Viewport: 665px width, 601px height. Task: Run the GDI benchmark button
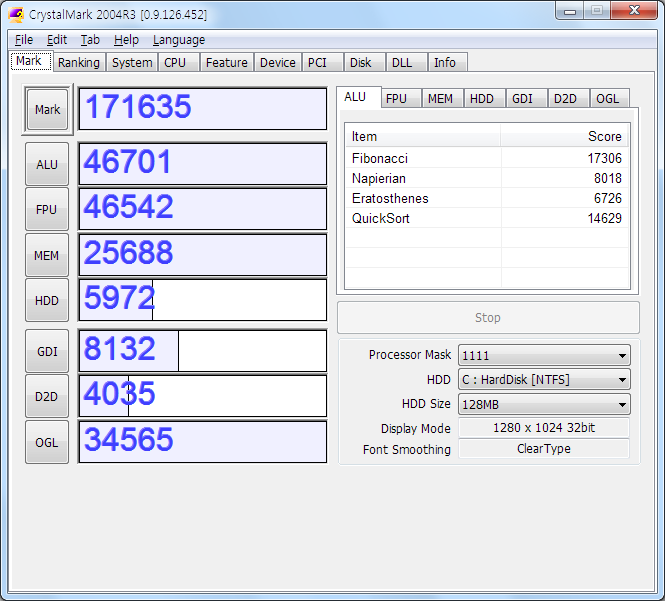(47, 351)
